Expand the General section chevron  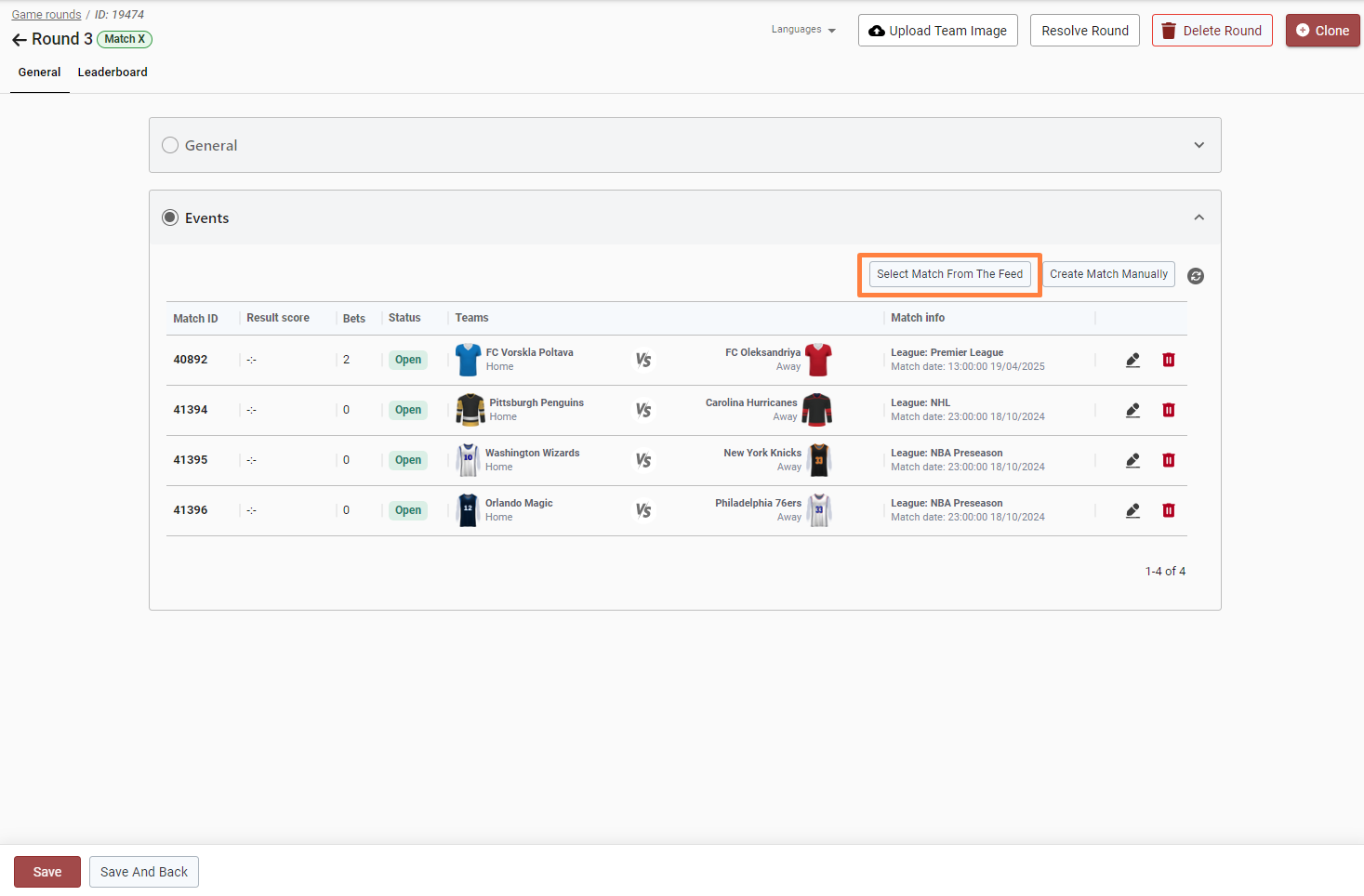1198,145
